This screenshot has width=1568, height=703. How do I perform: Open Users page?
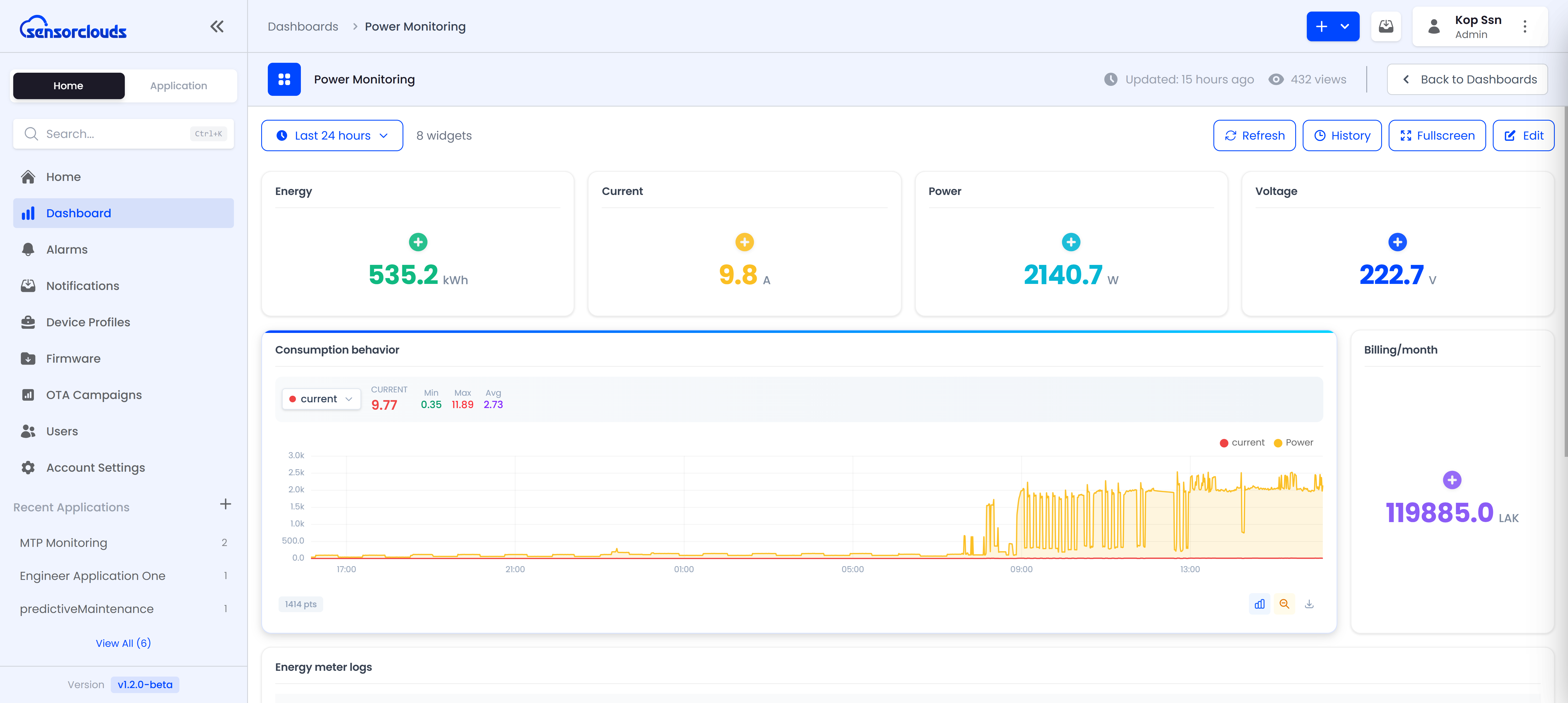tap(123, 431)
